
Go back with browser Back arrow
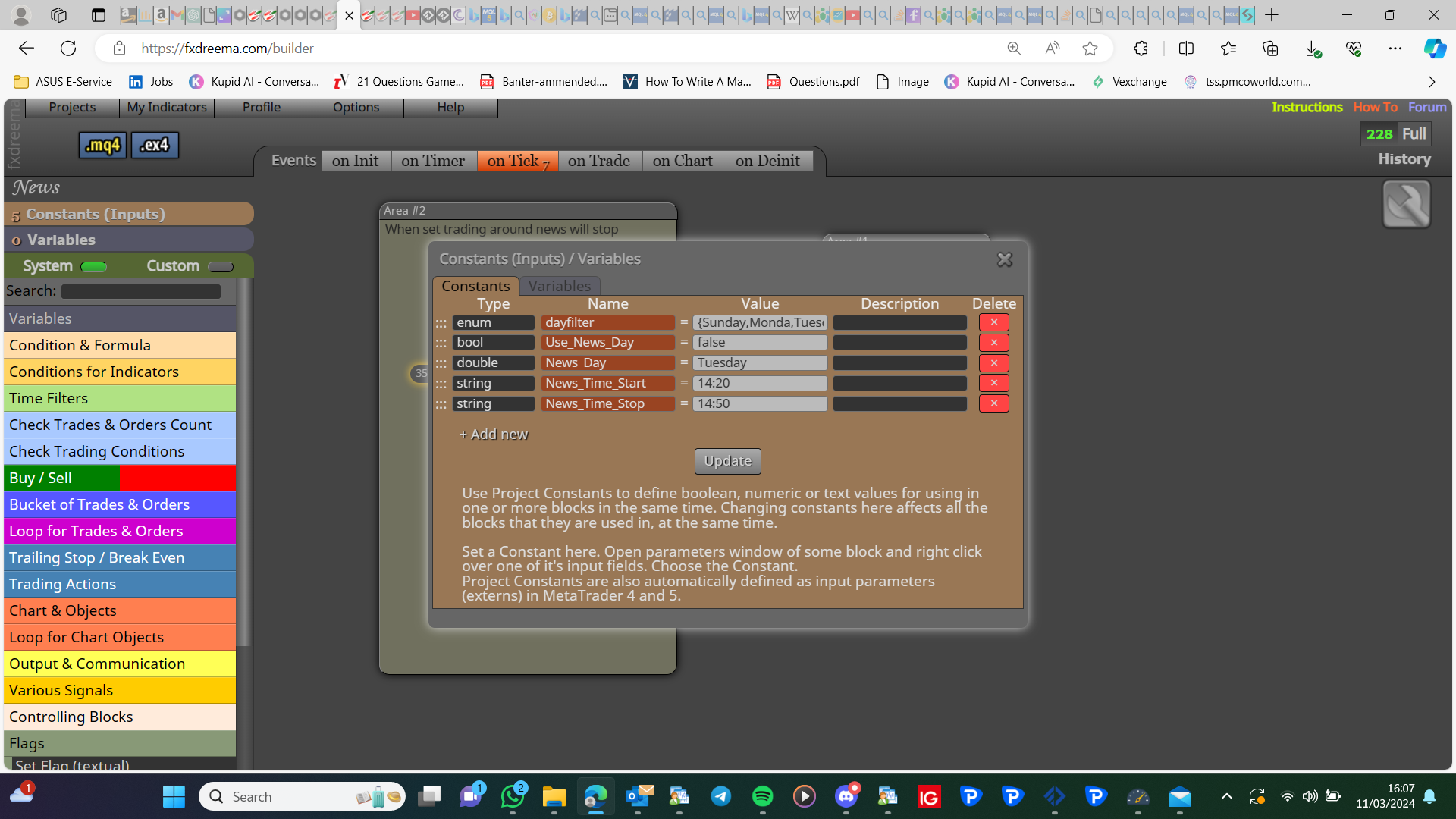coord(27,49)
